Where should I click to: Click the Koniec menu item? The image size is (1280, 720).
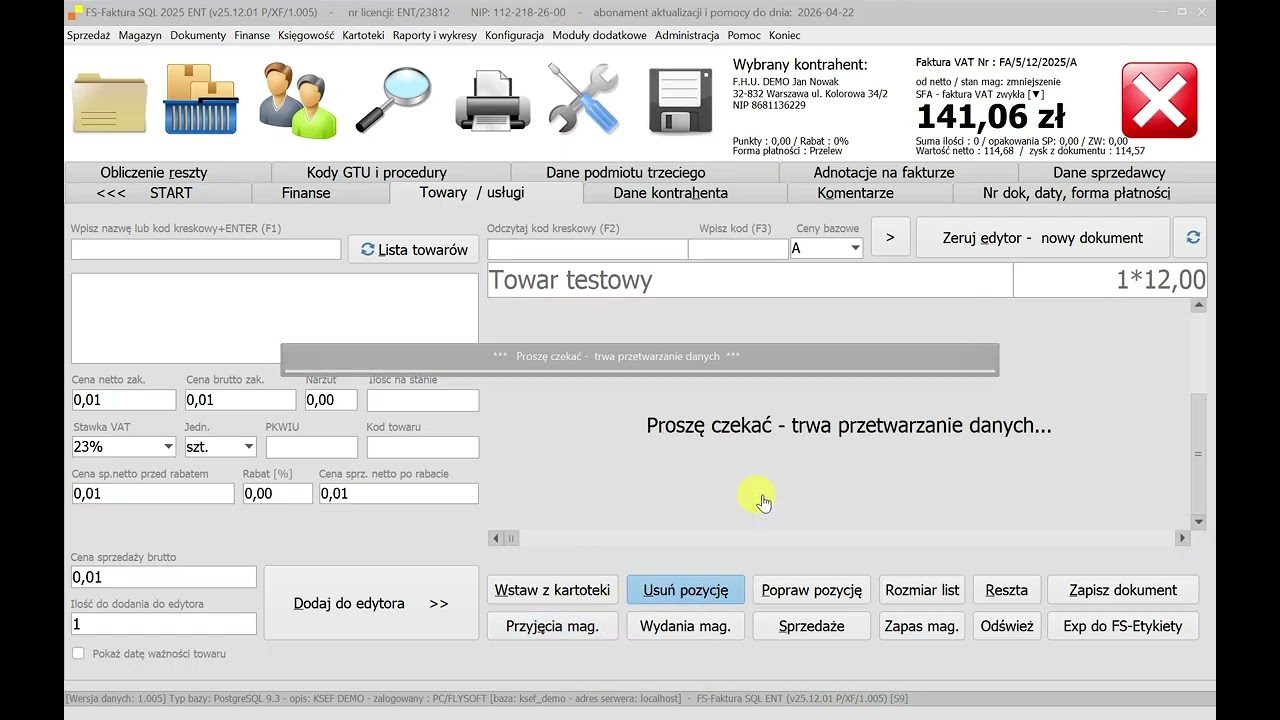(x=785, y=35)
